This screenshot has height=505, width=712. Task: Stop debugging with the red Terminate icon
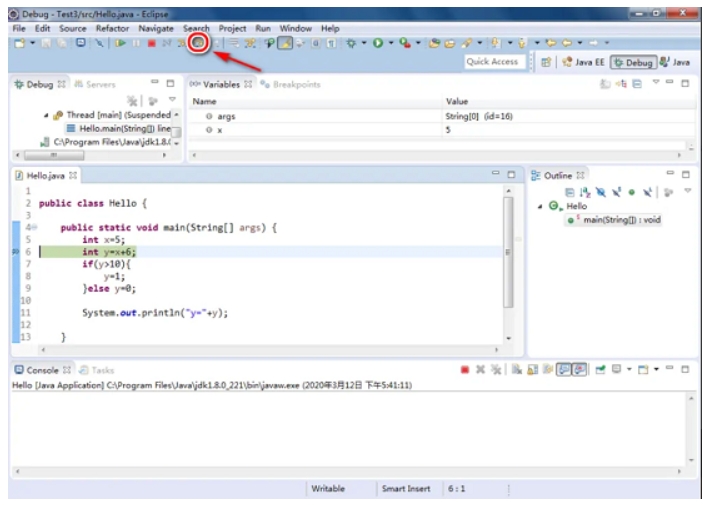coord(151,44)
